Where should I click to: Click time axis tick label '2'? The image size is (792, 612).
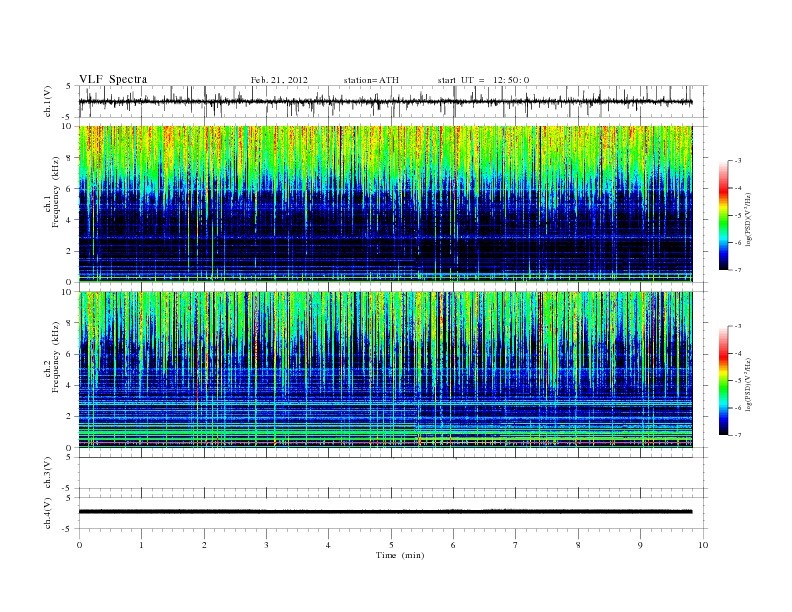(204, 545)
